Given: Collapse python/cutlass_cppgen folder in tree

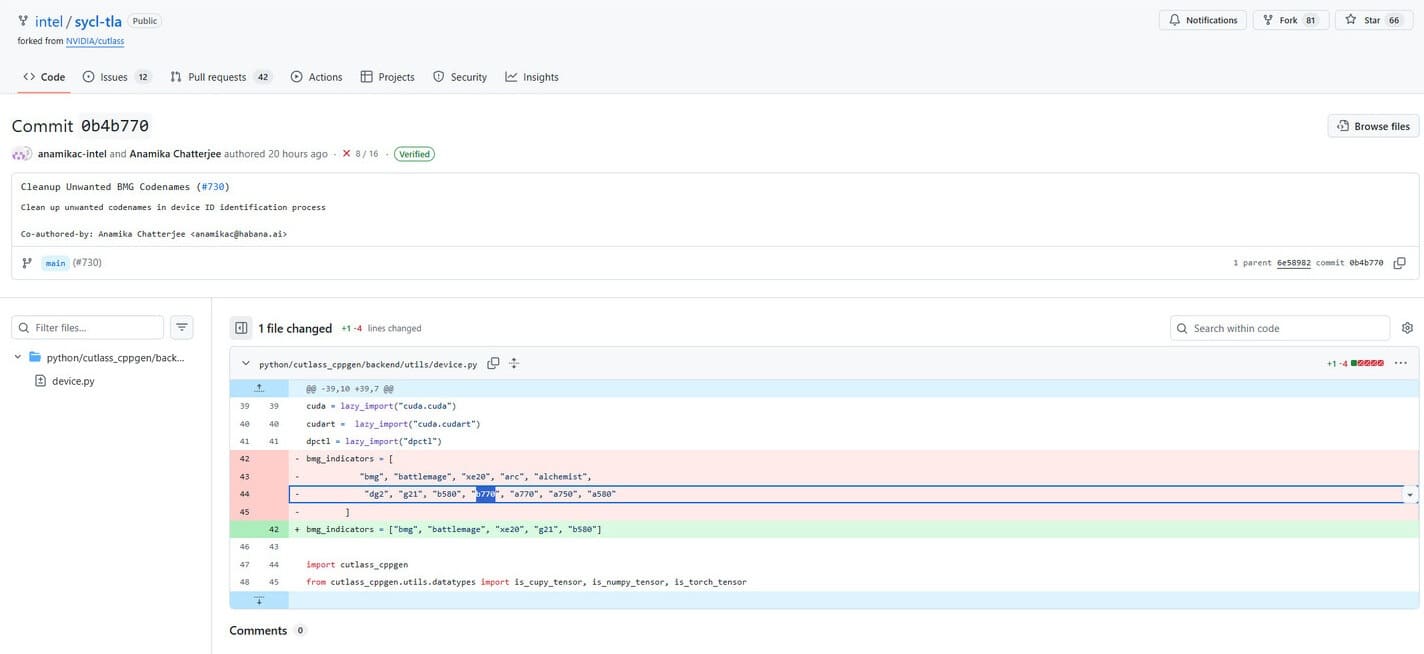Looking at the screenshot, I should (x=18, y=357).
